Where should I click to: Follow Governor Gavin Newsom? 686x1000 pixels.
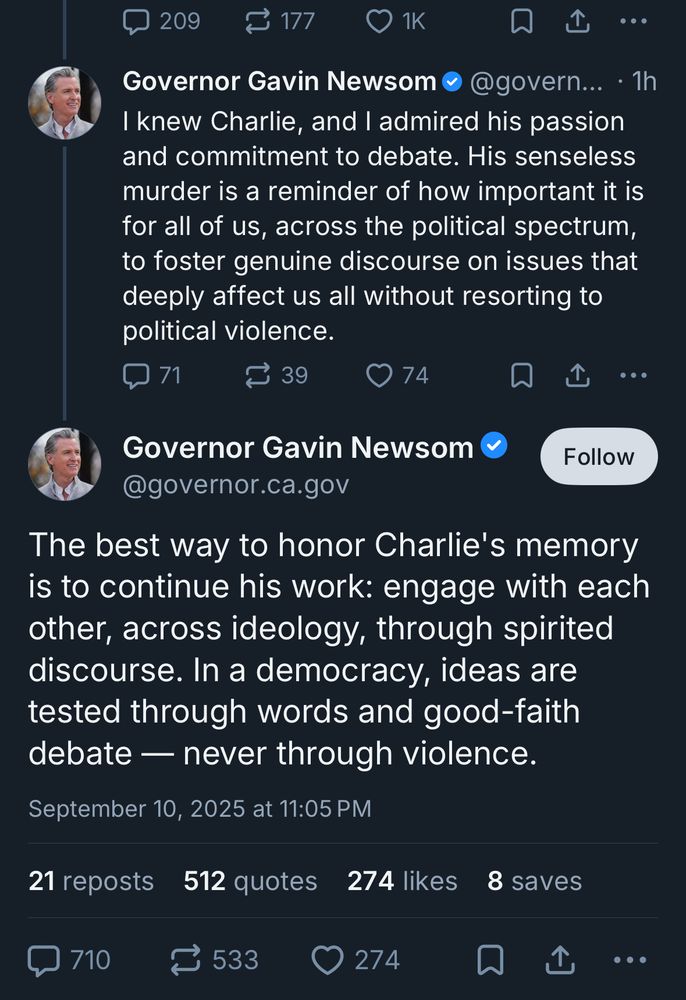click(598, 456)
